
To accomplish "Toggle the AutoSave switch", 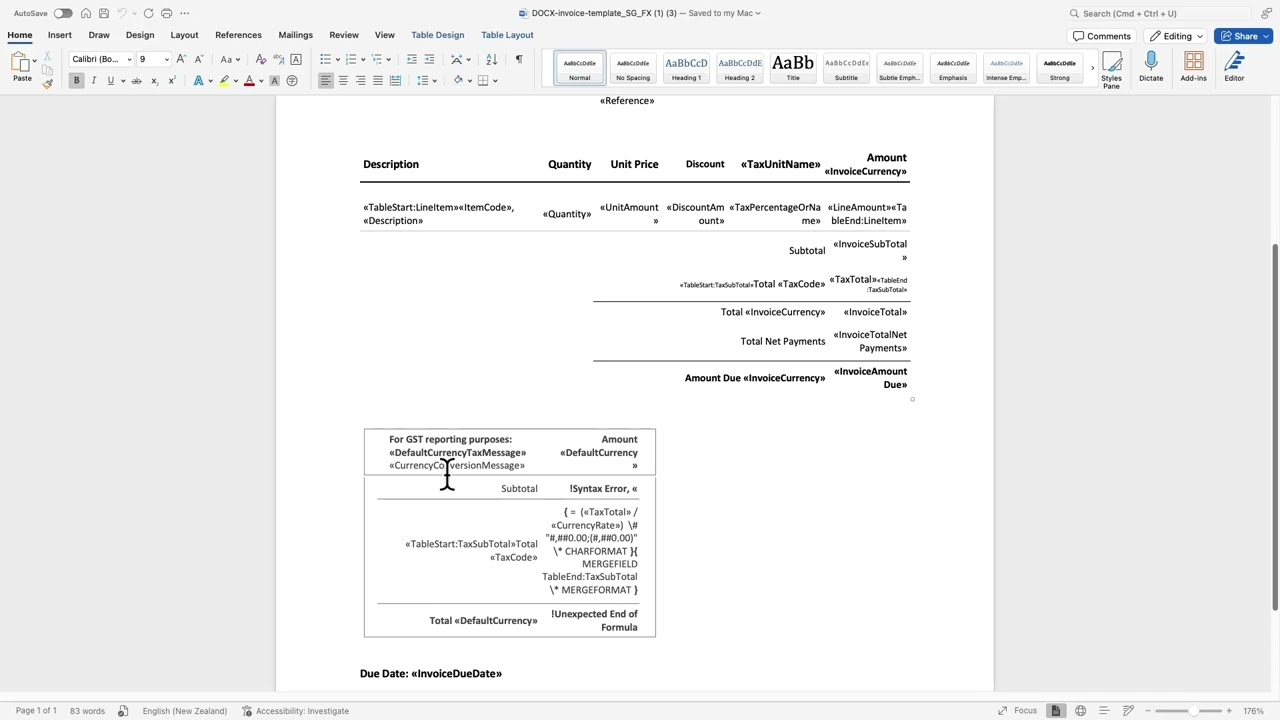I will pyautogui.click(x=62, y=13).
